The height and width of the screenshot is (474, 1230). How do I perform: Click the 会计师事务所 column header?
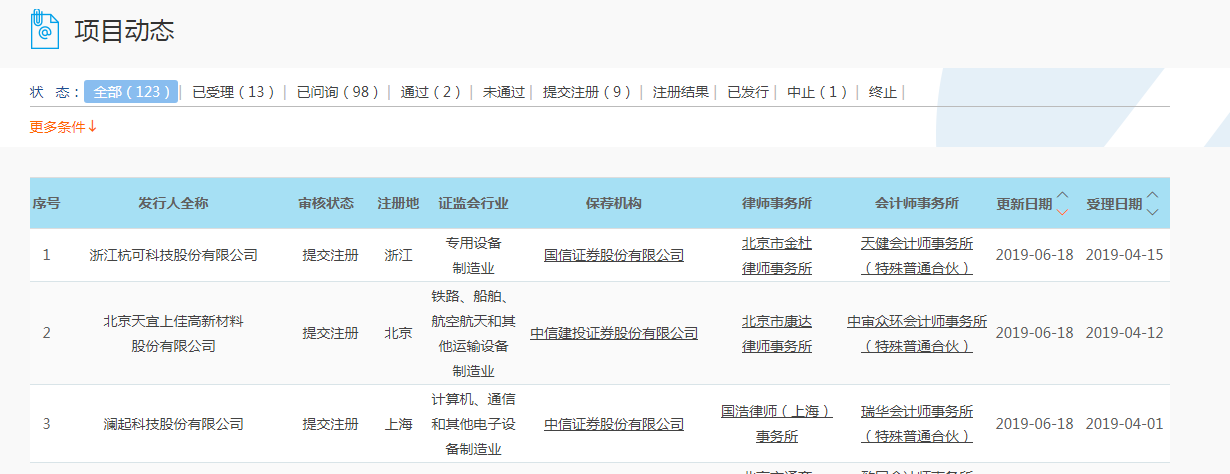[x=917, y=203]
